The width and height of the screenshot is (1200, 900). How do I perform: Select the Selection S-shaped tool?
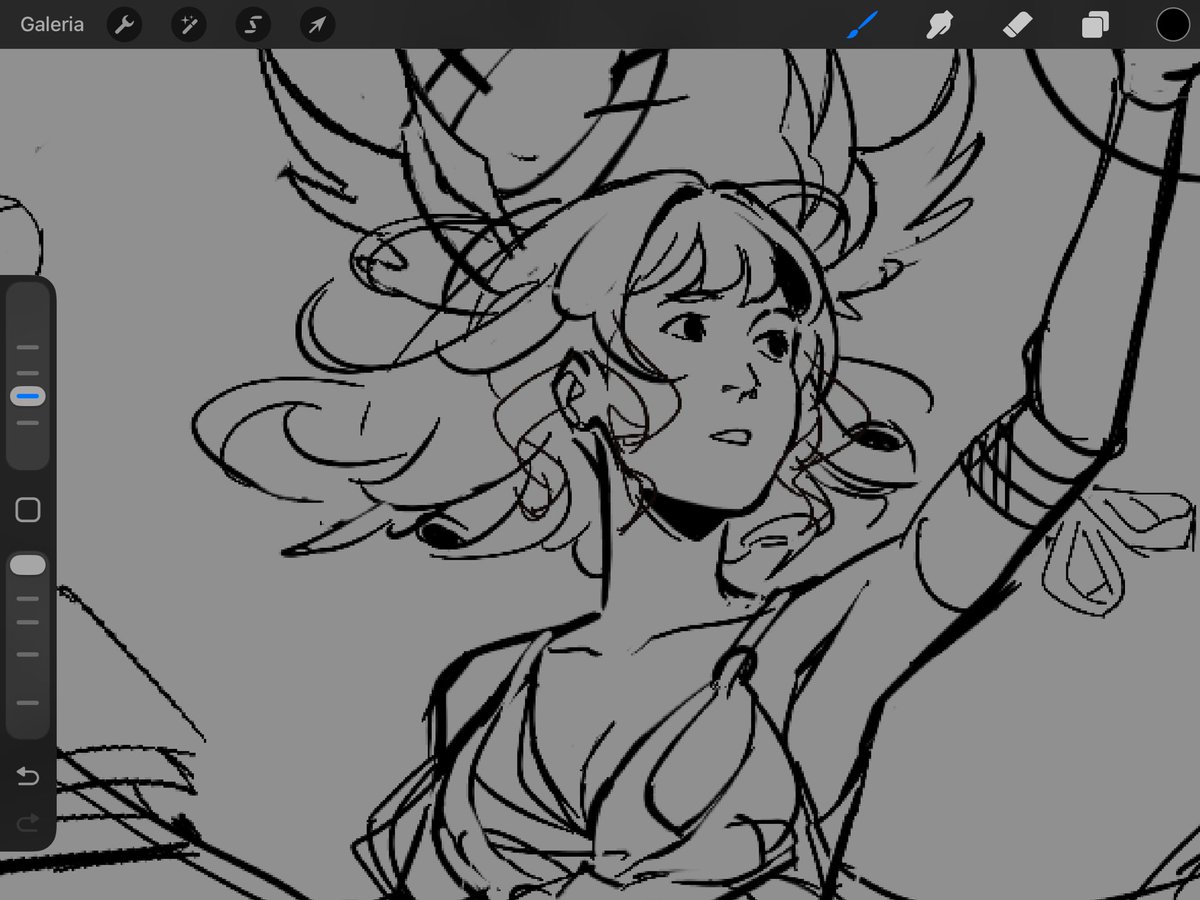[x=253, y=25]
